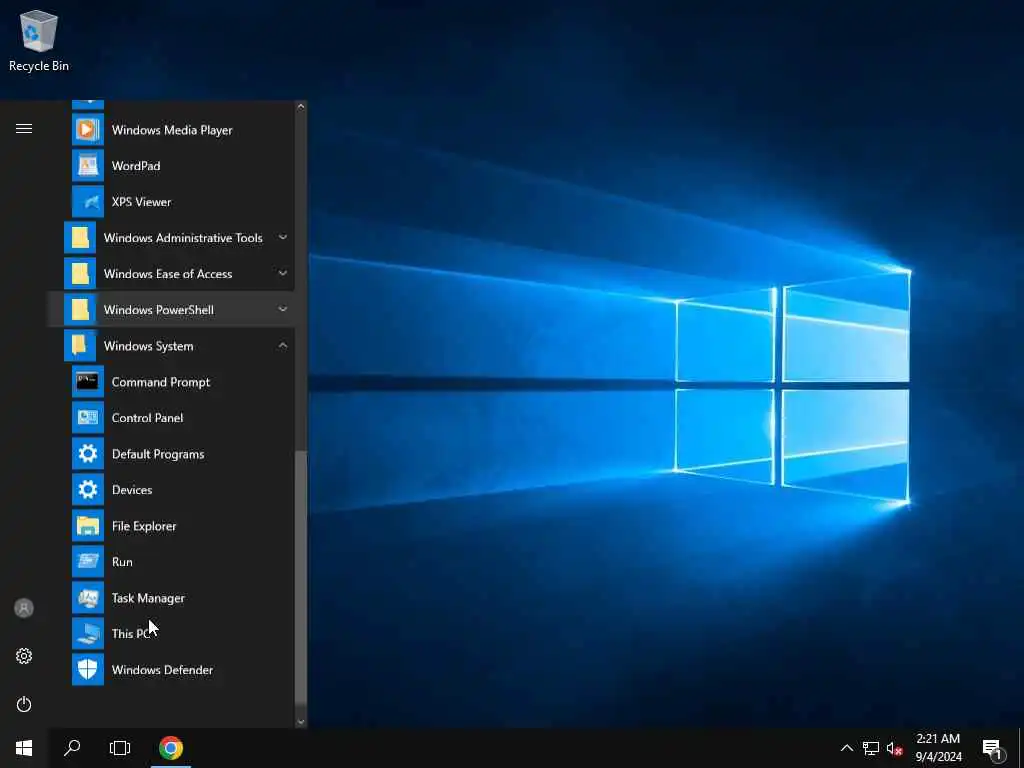Click the Windows Media Player icon

click(x=88, y=129)
